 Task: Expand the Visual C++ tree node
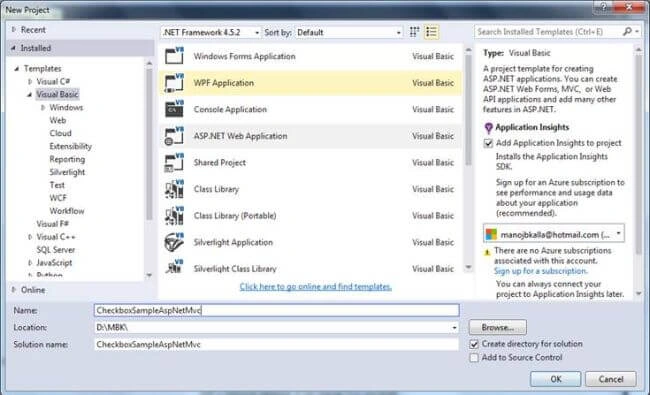(x=30, y=237)
